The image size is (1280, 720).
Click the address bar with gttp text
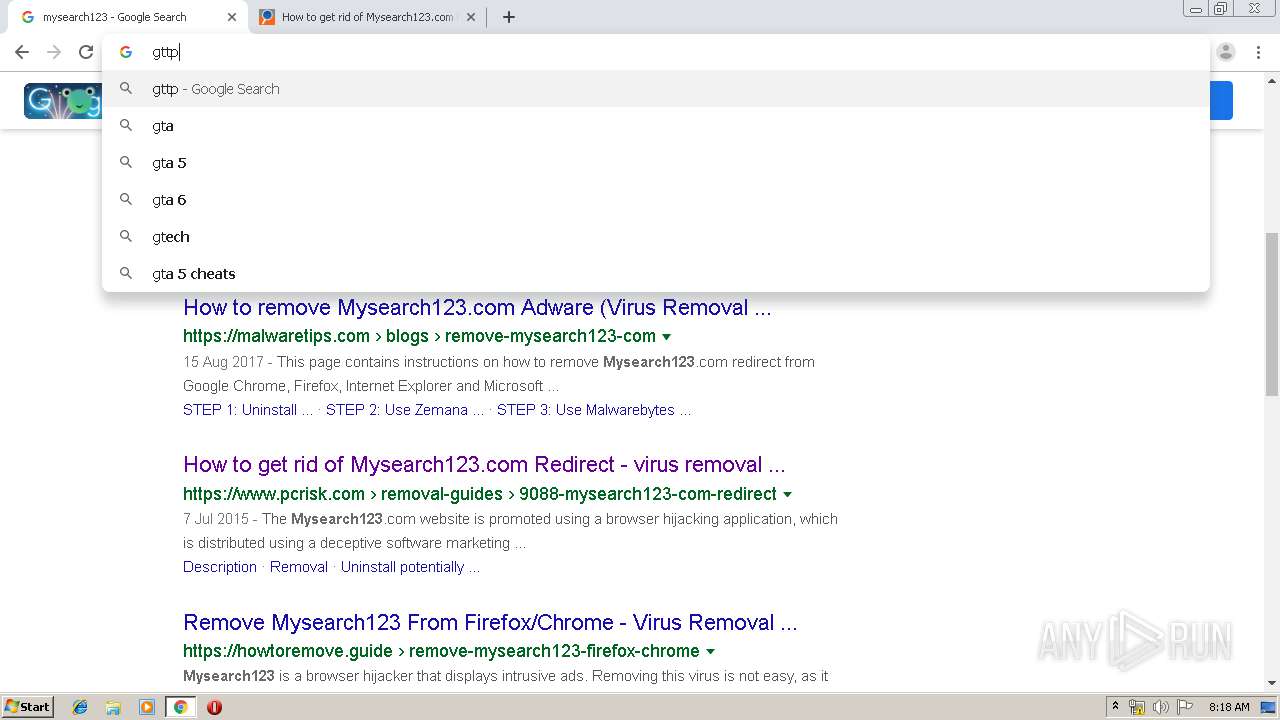tap(655, 52)
